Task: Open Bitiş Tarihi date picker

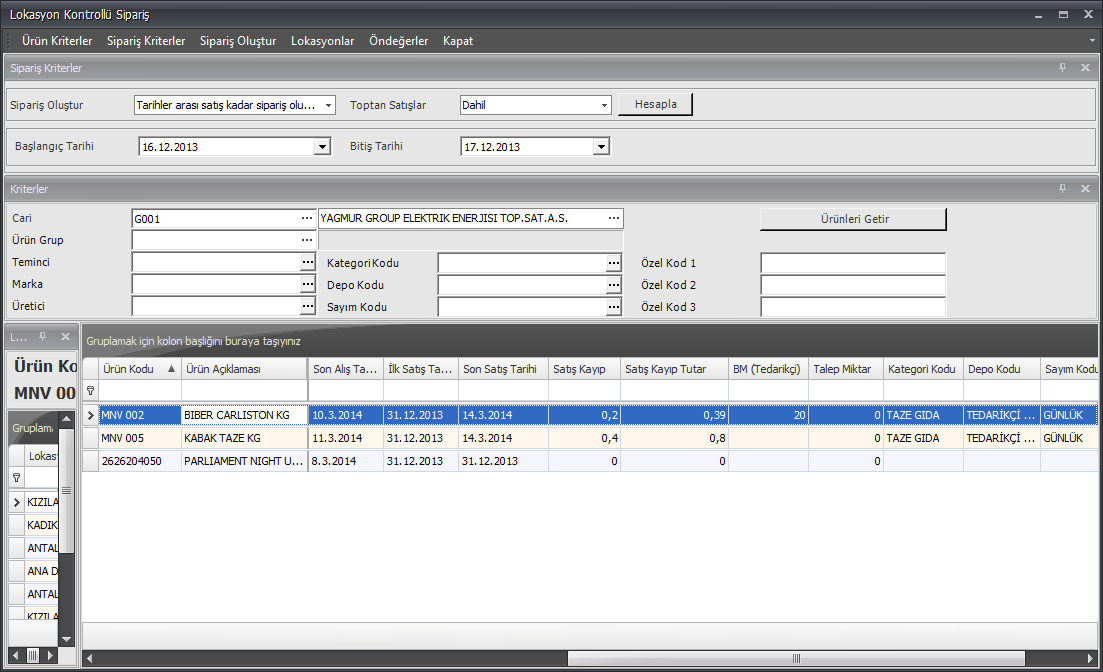Action: point(601,147)
